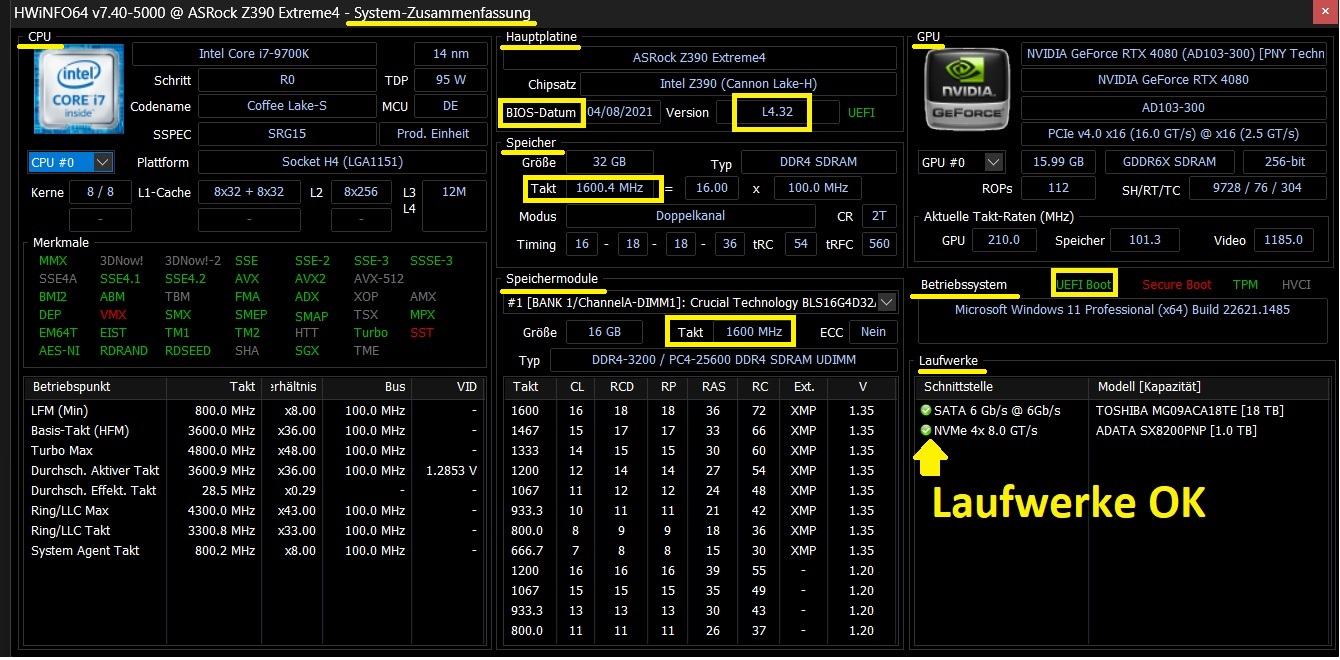Click the TPM label
The width and height of the screenshot is (1340, 660).
coord(1245,285)
